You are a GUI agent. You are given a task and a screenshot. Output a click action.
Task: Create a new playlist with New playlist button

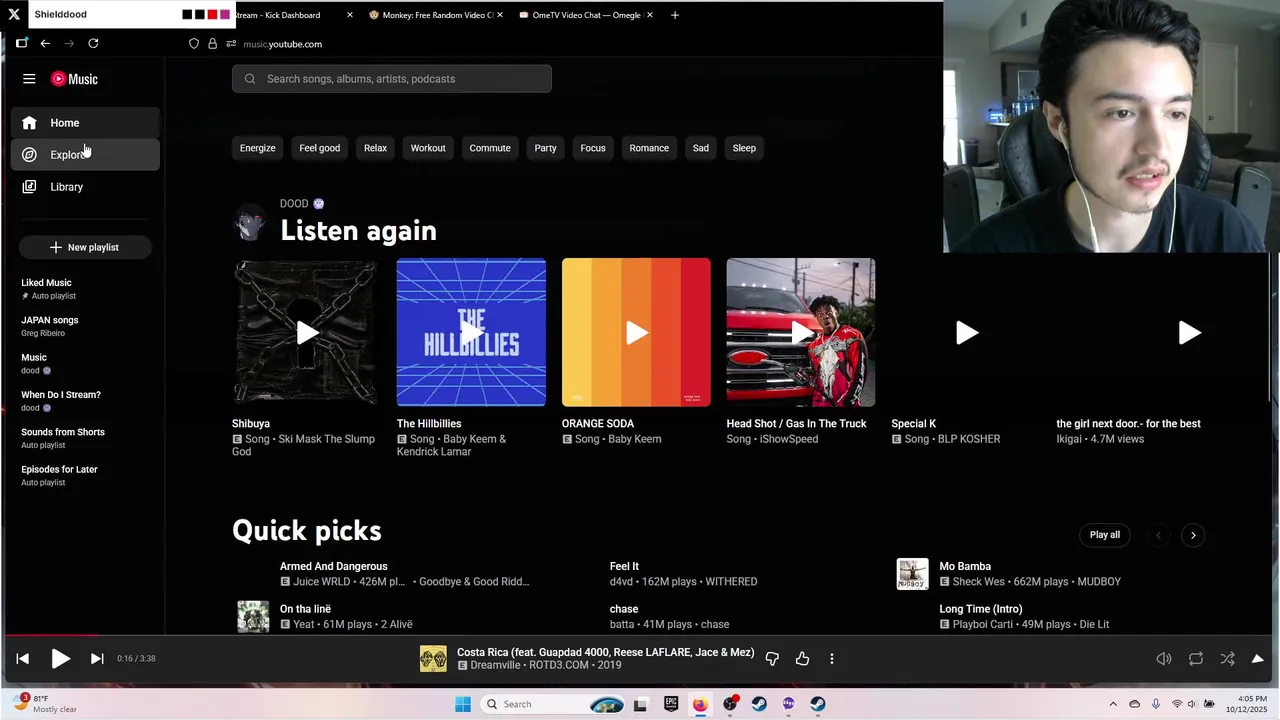click(85, 247)
